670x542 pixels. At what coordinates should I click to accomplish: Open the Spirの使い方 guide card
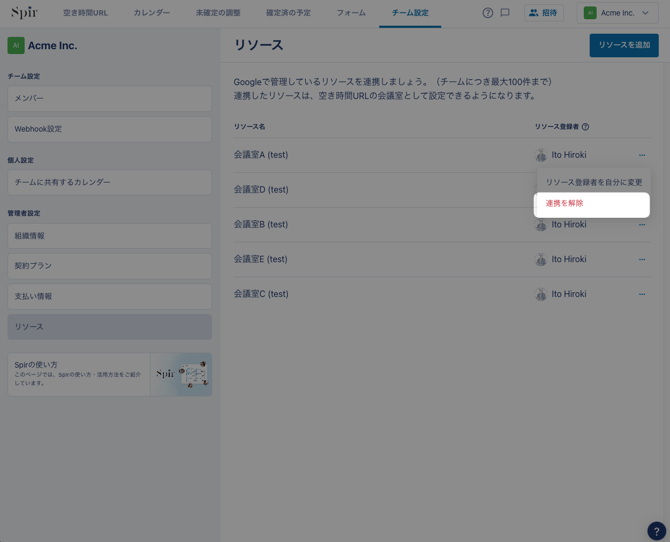click(109, 374)
